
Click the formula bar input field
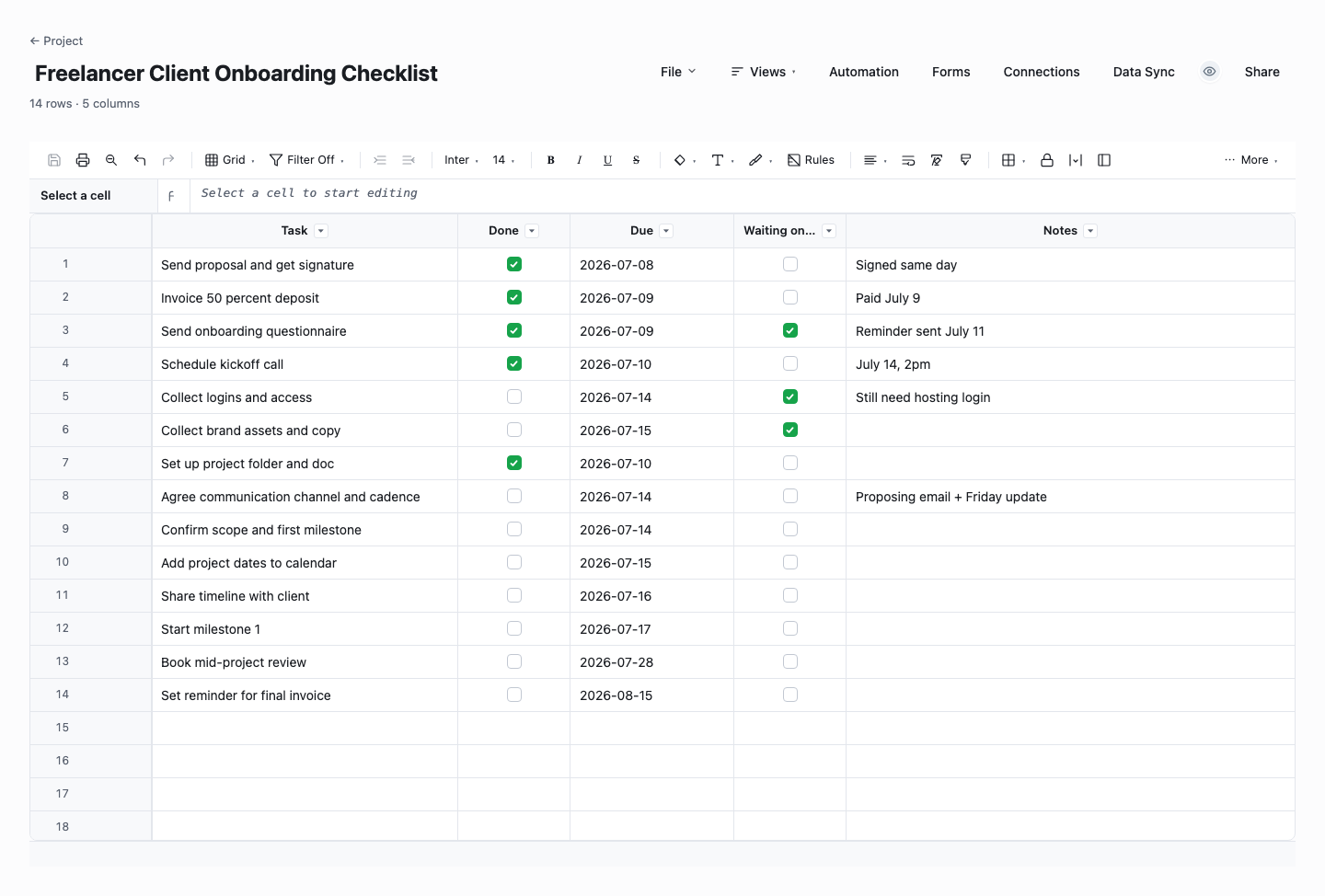[743, 195]
